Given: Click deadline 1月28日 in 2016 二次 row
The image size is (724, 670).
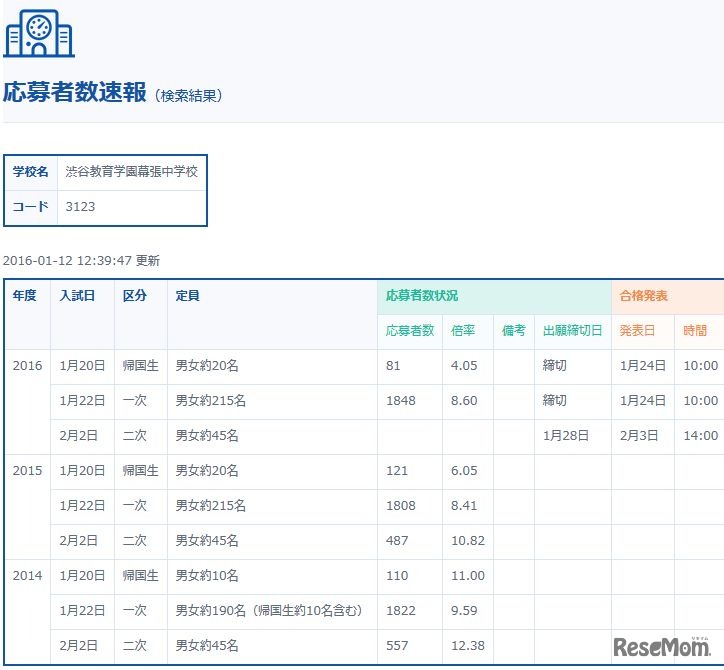Looking at the screenshot, I should [x=566, y=435].
